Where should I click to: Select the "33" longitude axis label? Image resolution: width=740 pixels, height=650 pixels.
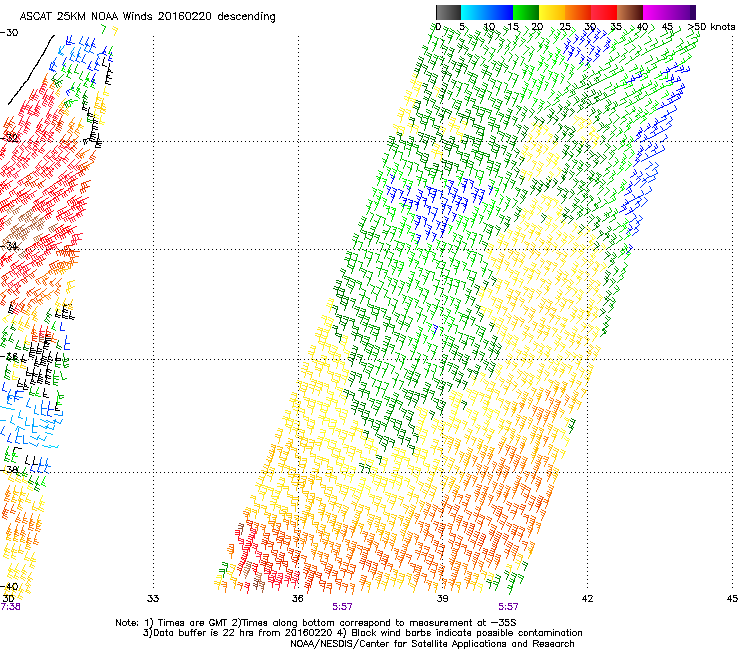[153, 599]
